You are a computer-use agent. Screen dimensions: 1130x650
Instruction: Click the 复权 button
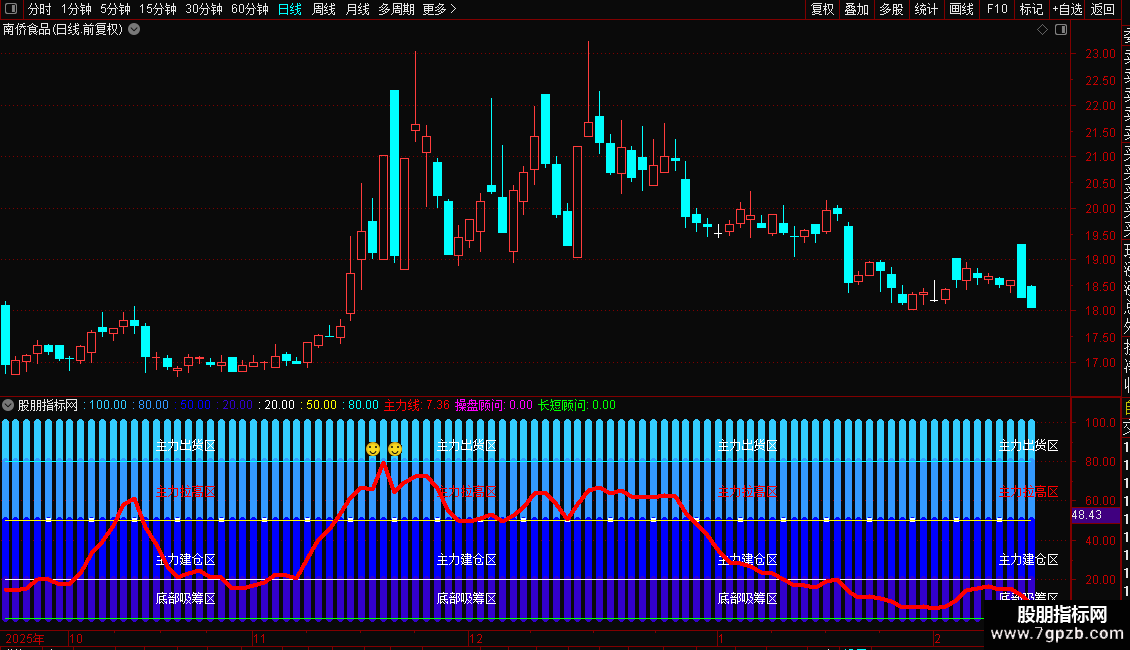tap(822, 9)
